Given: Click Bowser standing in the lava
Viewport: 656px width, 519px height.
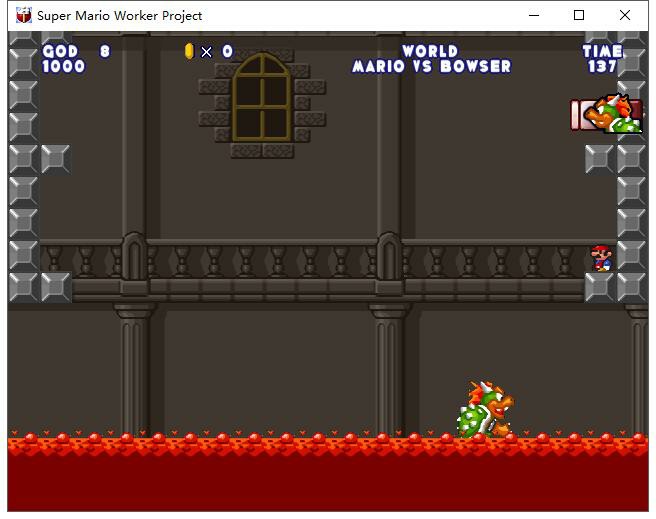Looking at the screenshot, I should [x=486, y=409].
